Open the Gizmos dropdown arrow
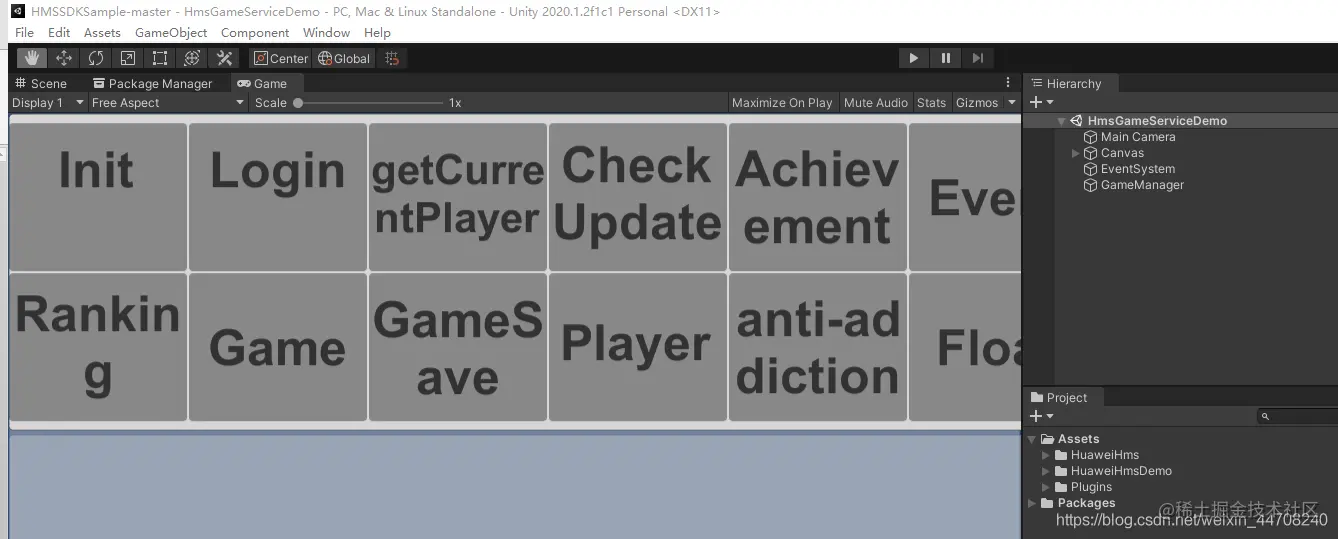Viewport: 1338px width, 539px height. coord(1011,102)
